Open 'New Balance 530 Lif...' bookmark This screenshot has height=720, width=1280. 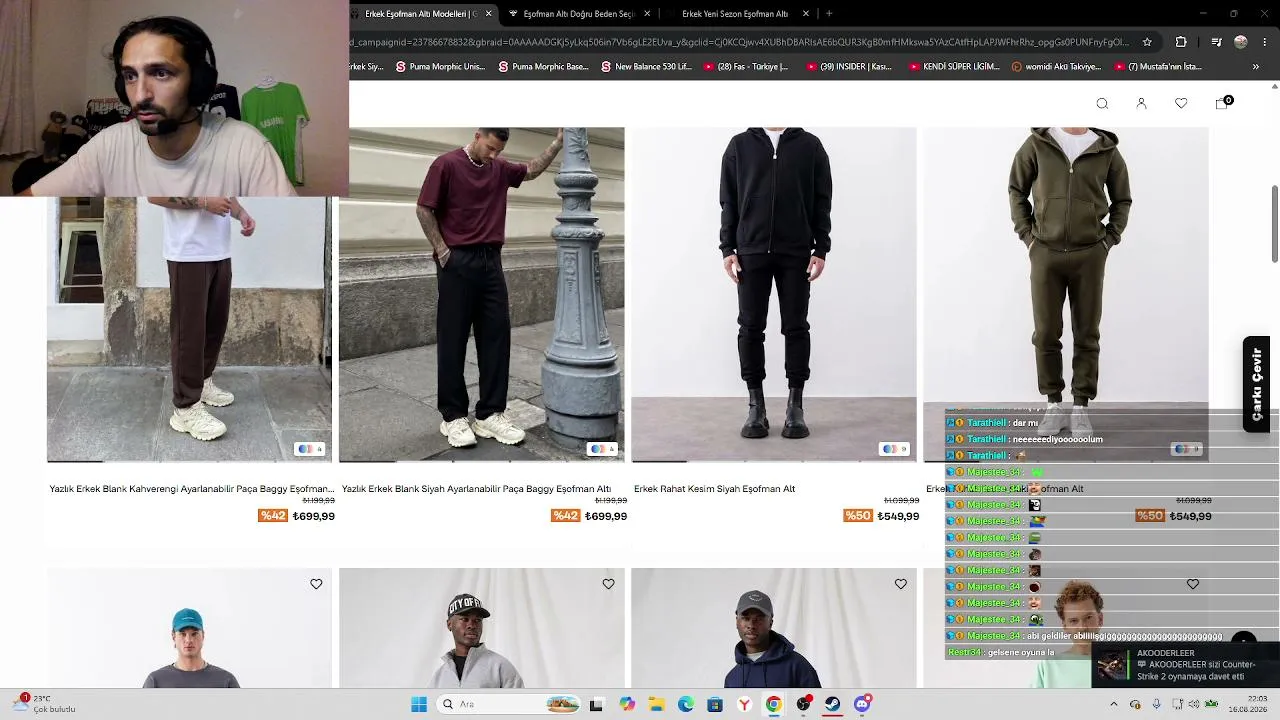646,67
